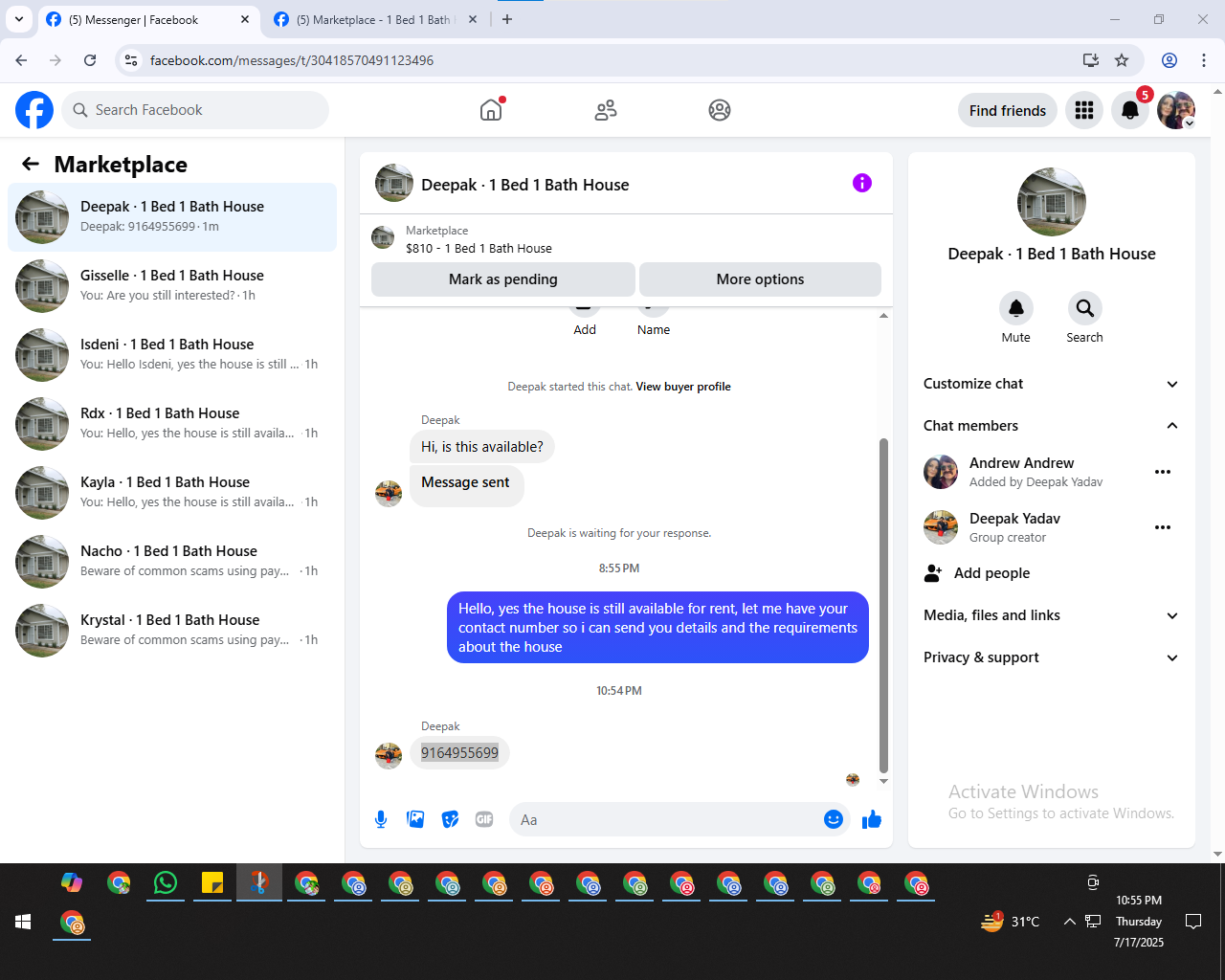Send a voice clip with microphone icon
The width and height of the screenshot is (1225, 980).
[x=381, y=819]
